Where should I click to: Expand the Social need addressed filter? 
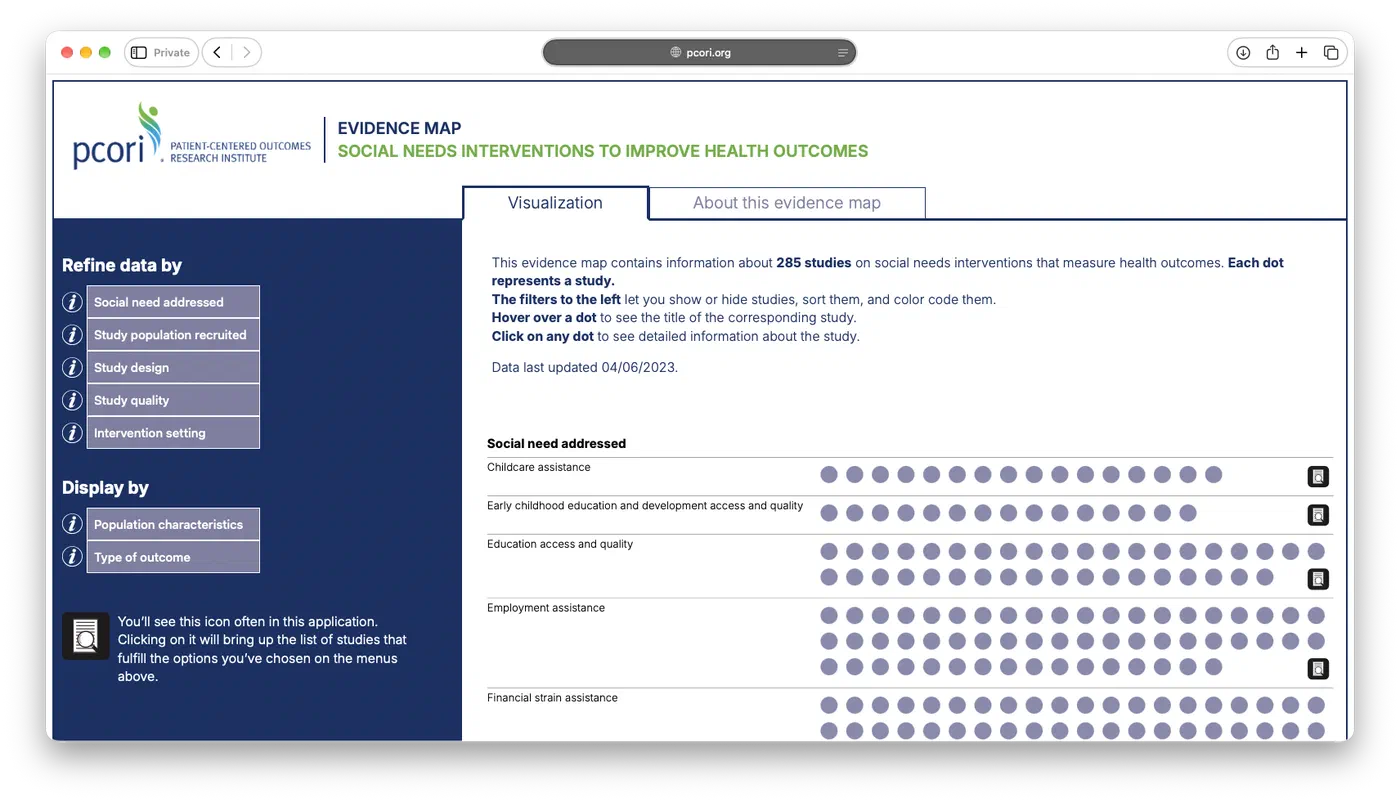[x=173, y=302]
